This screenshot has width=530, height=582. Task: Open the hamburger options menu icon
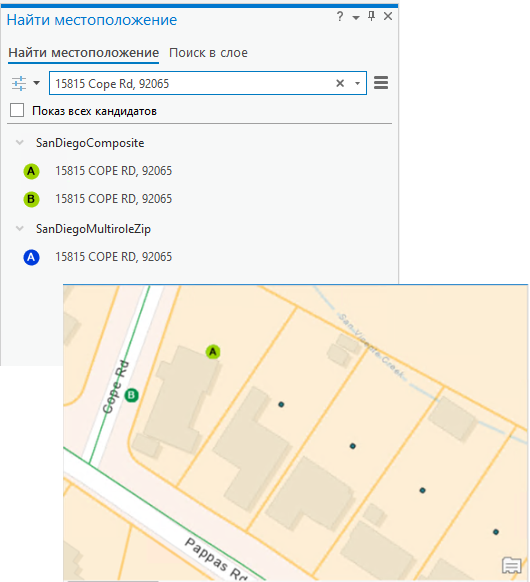pos(381,82)
